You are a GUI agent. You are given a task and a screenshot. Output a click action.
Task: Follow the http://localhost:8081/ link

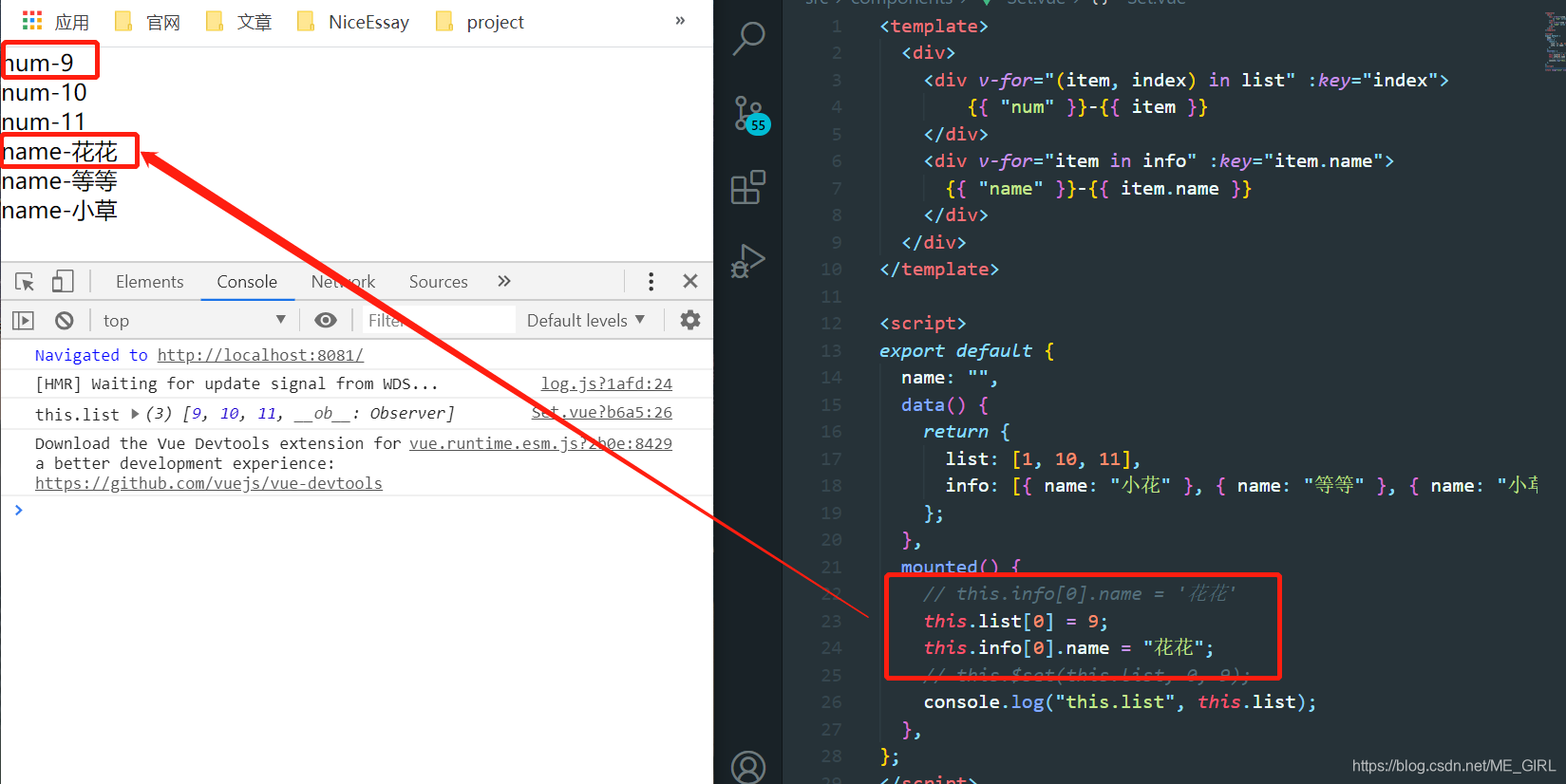[260, 355]
